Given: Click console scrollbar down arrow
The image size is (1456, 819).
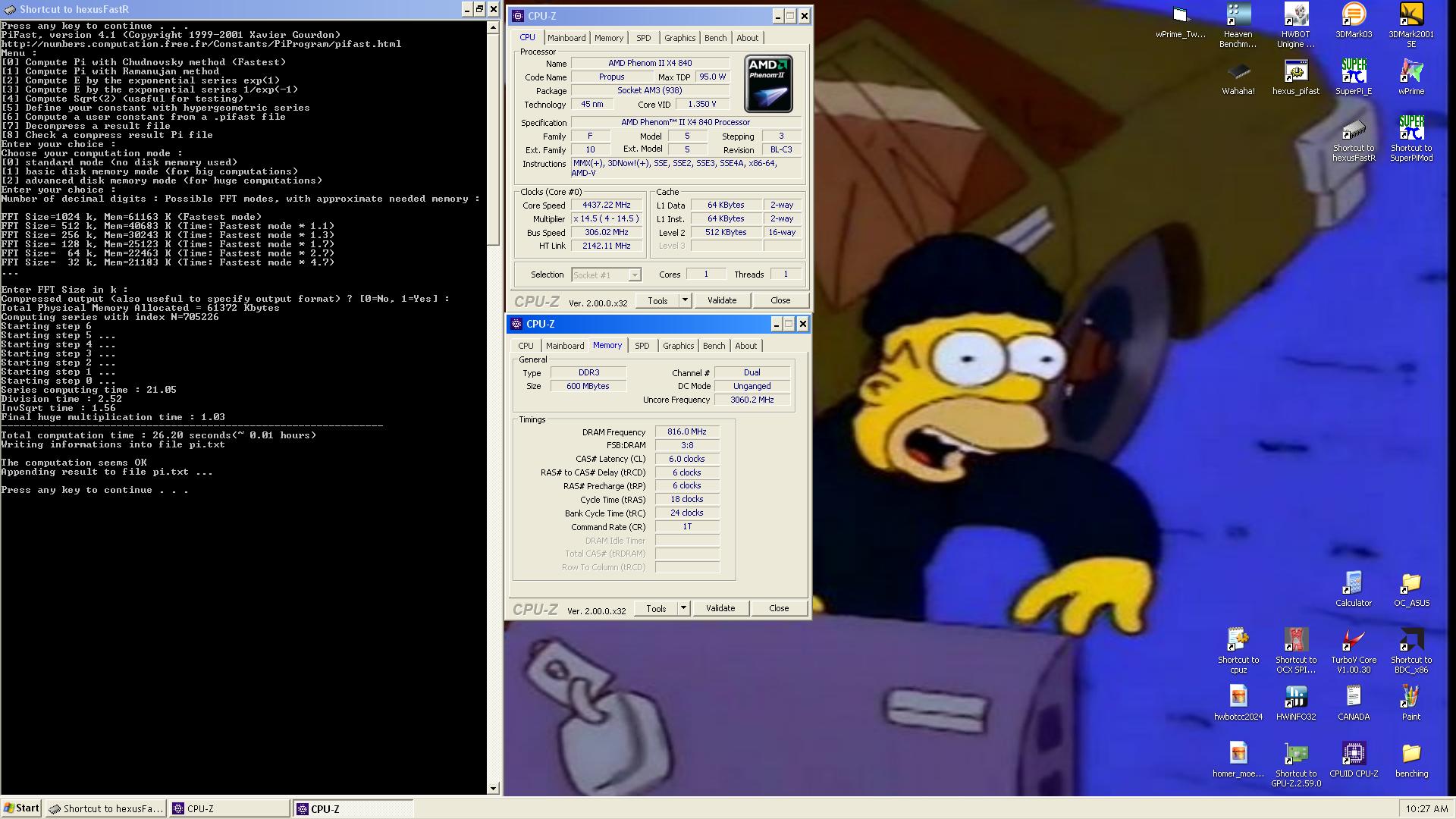Looking at the screenshot, I should (x=493, y=789).
